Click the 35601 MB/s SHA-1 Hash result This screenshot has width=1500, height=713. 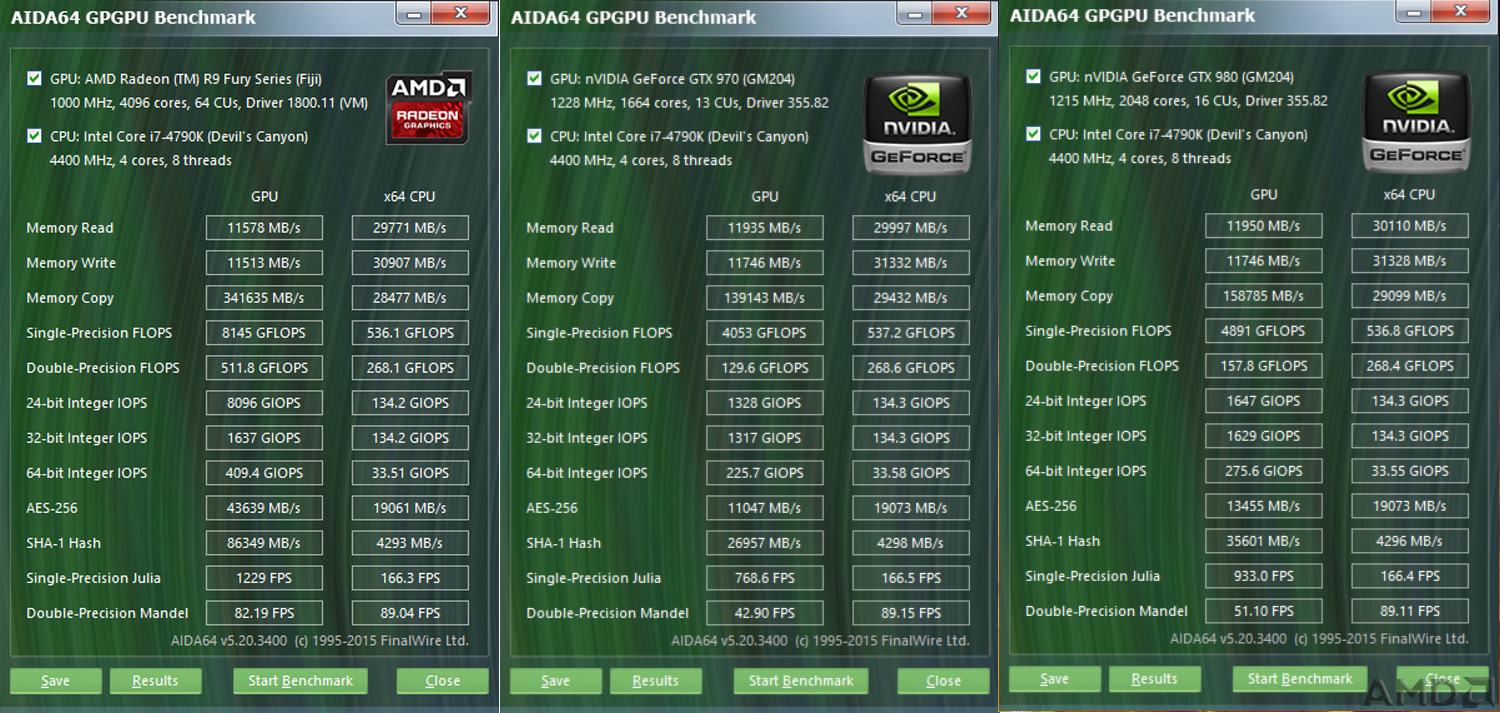tap(1264, 541)
